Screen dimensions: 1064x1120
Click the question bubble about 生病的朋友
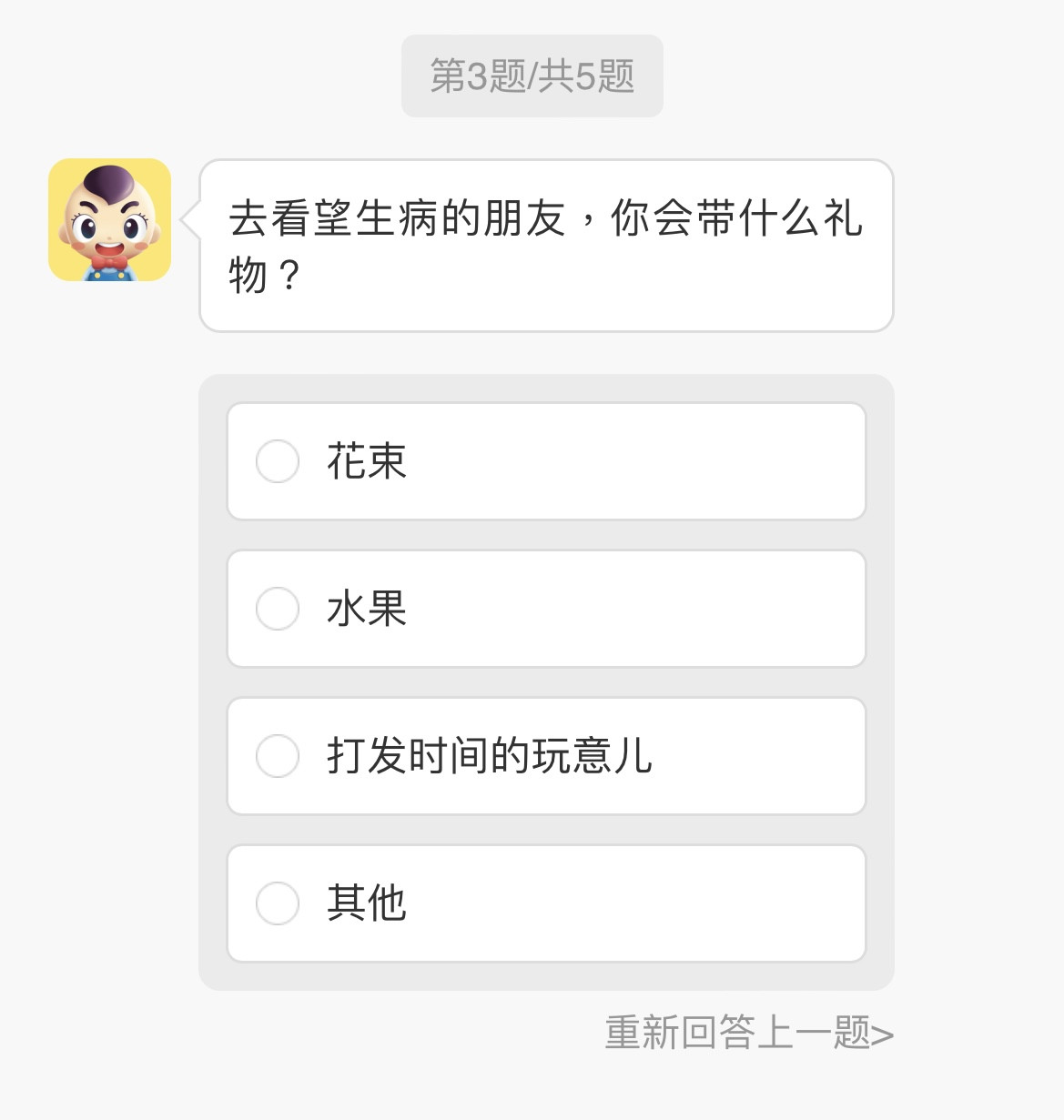coord(546,246)
